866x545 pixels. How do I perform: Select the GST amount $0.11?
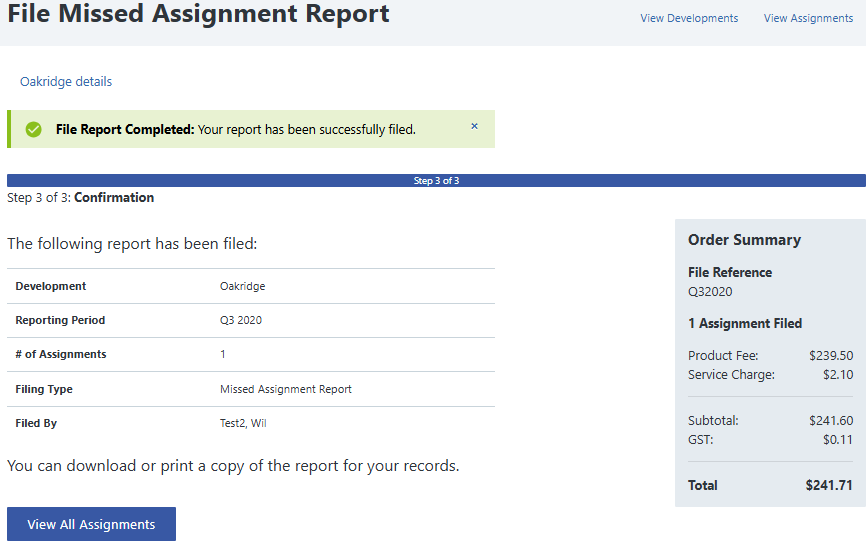click(x=837, y=439)
